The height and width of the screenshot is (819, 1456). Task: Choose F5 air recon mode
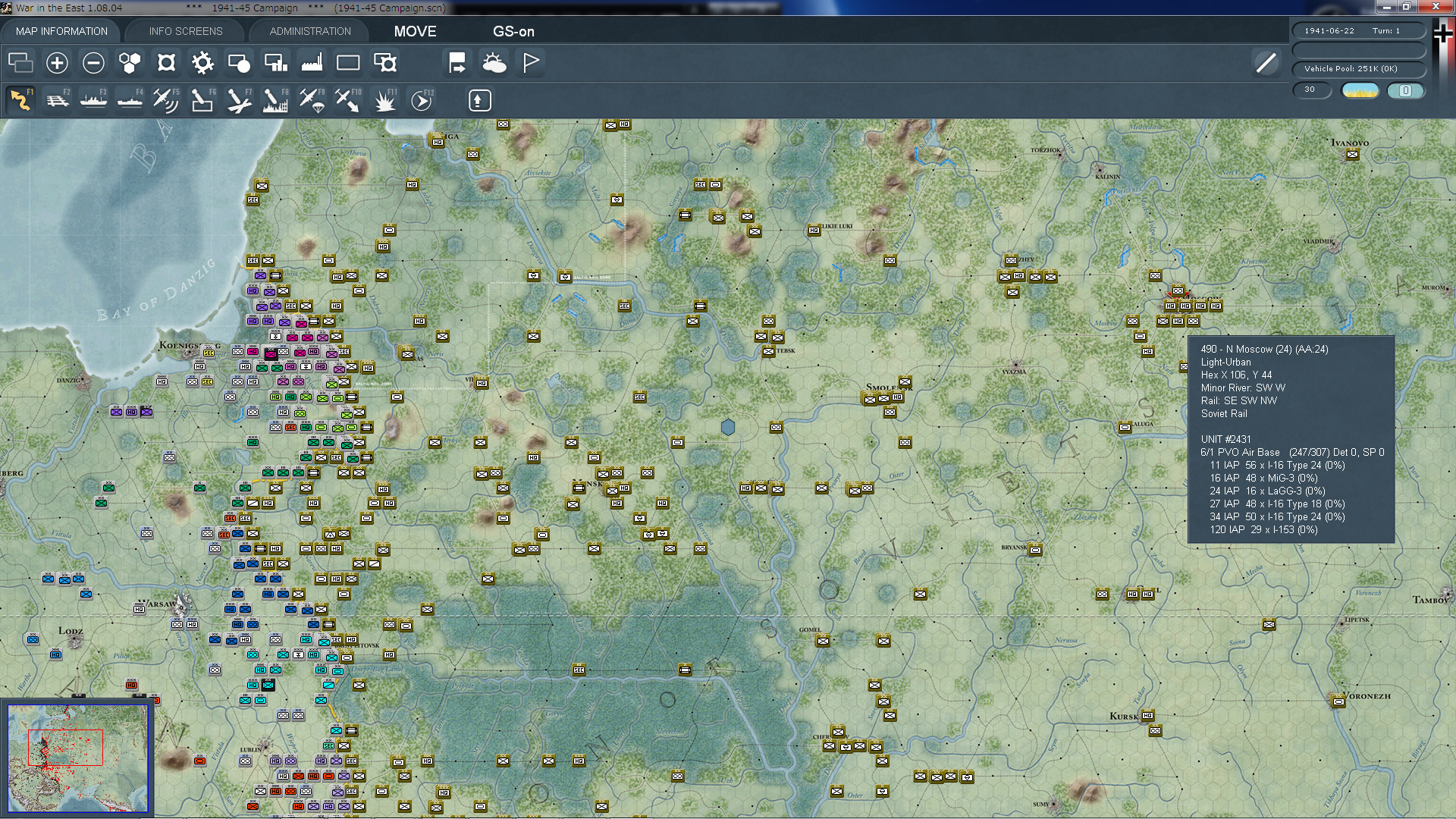coord(165,100)
